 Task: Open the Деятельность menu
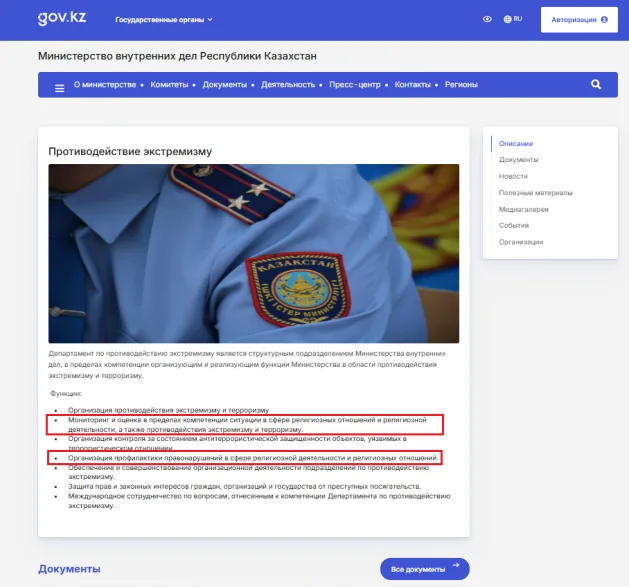point(288,85)
